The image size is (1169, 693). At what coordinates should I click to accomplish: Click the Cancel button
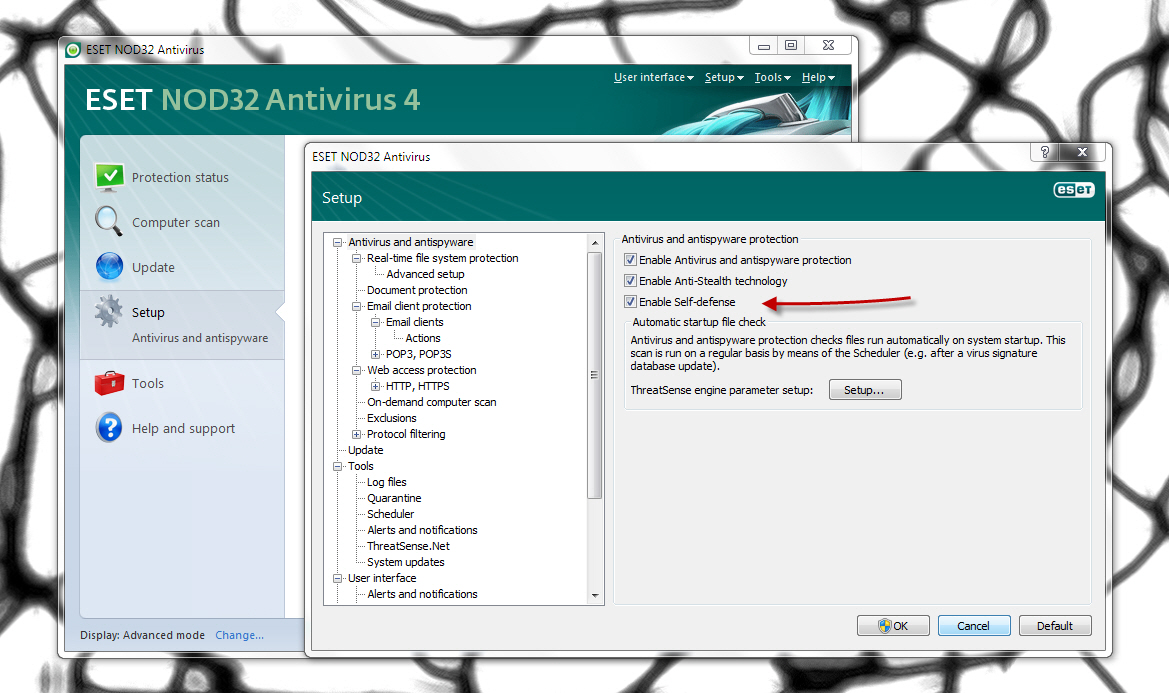coord(974,626)
